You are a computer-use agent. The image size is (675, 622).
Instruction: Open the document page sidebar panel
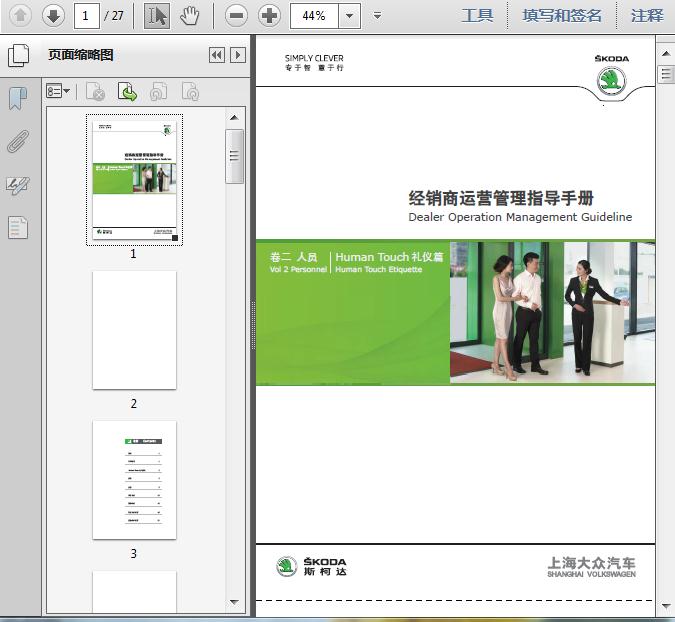[x=18, y=228]
